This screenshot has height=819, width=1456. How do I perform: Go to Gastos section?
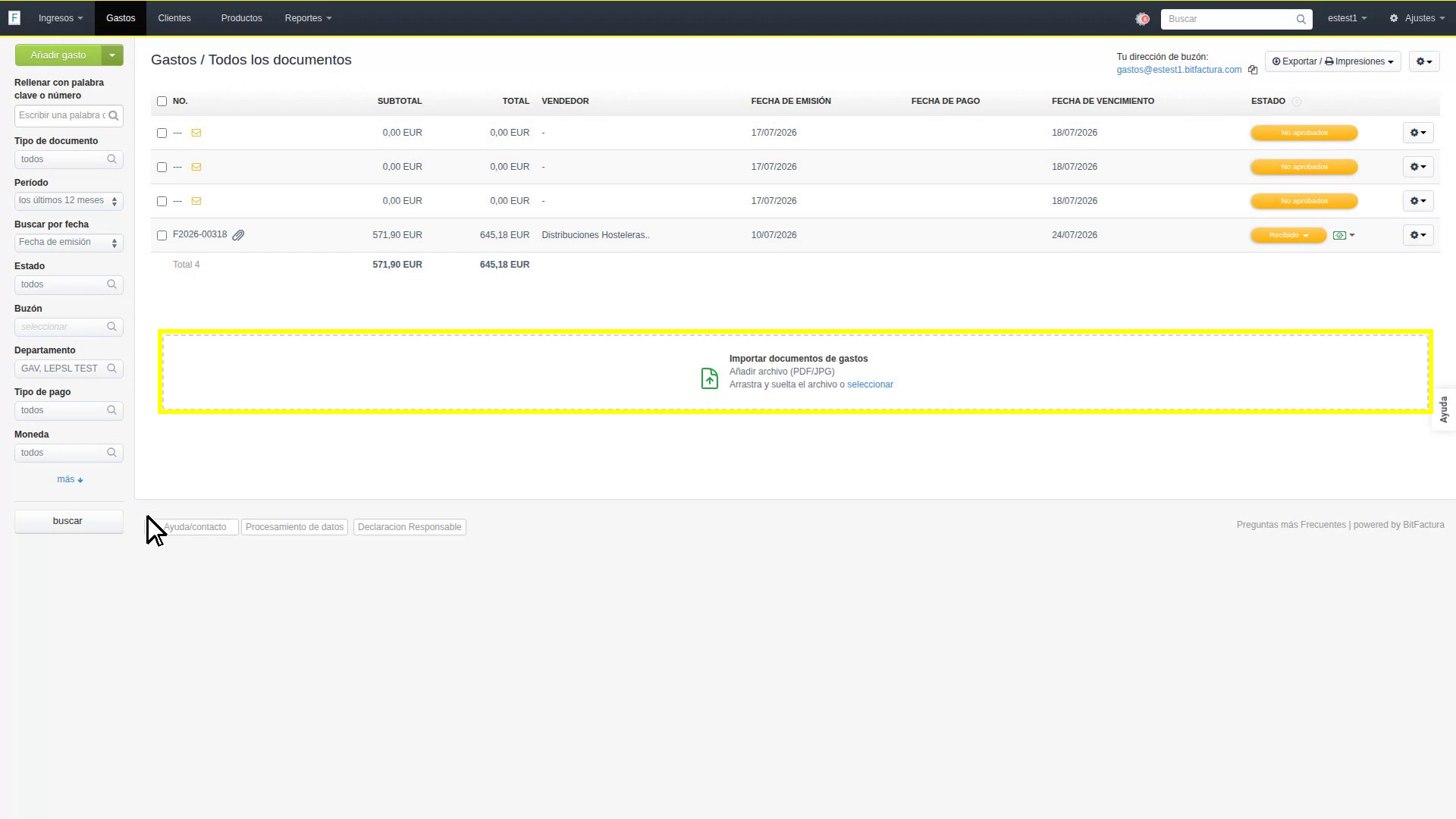pos(121,18)
